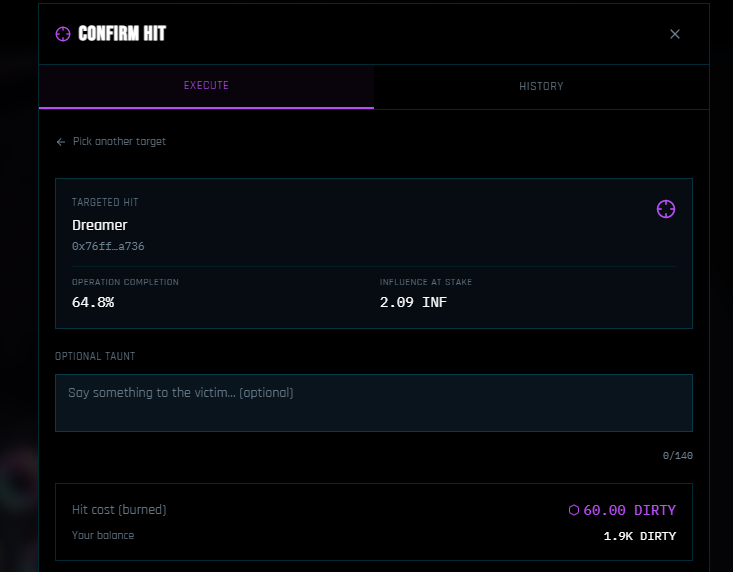Click the 0/140 character counter
The height and width of the screenshot is (572, 733).
[x=677, y=456]
